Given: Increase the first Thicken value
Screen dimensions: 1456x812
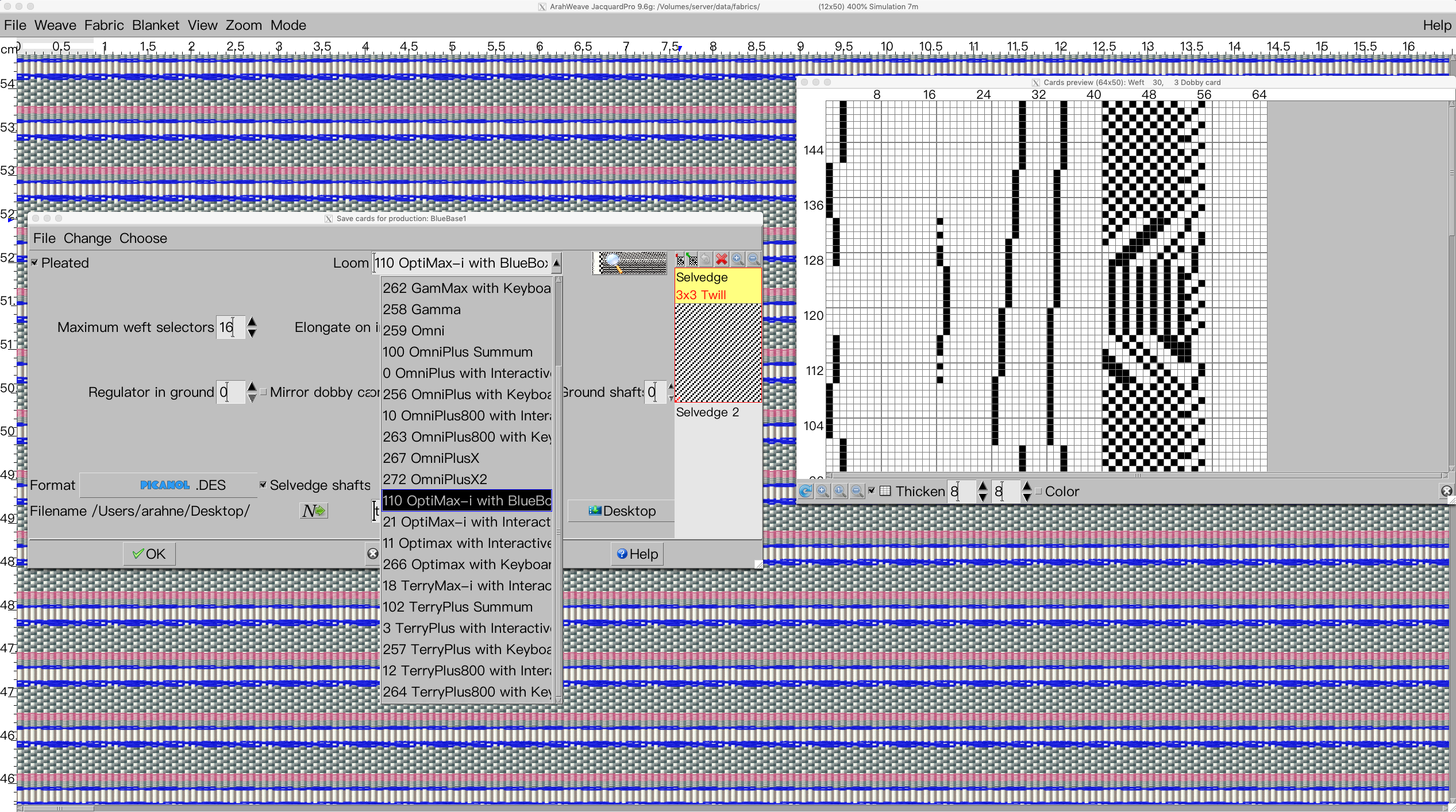Looking at the screenshot, I should click(x=983, y=486).
